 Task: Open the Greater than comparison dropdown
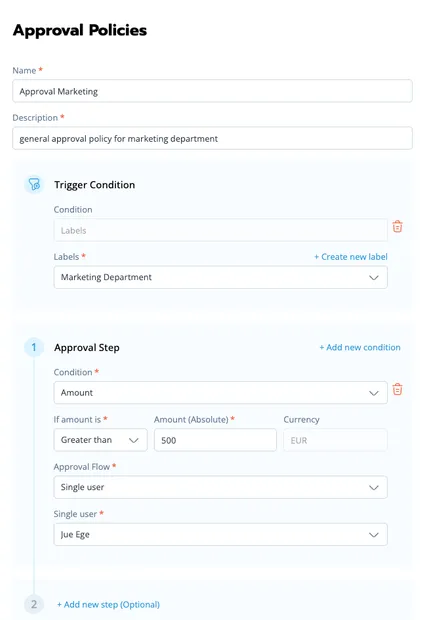click(100, 440)
